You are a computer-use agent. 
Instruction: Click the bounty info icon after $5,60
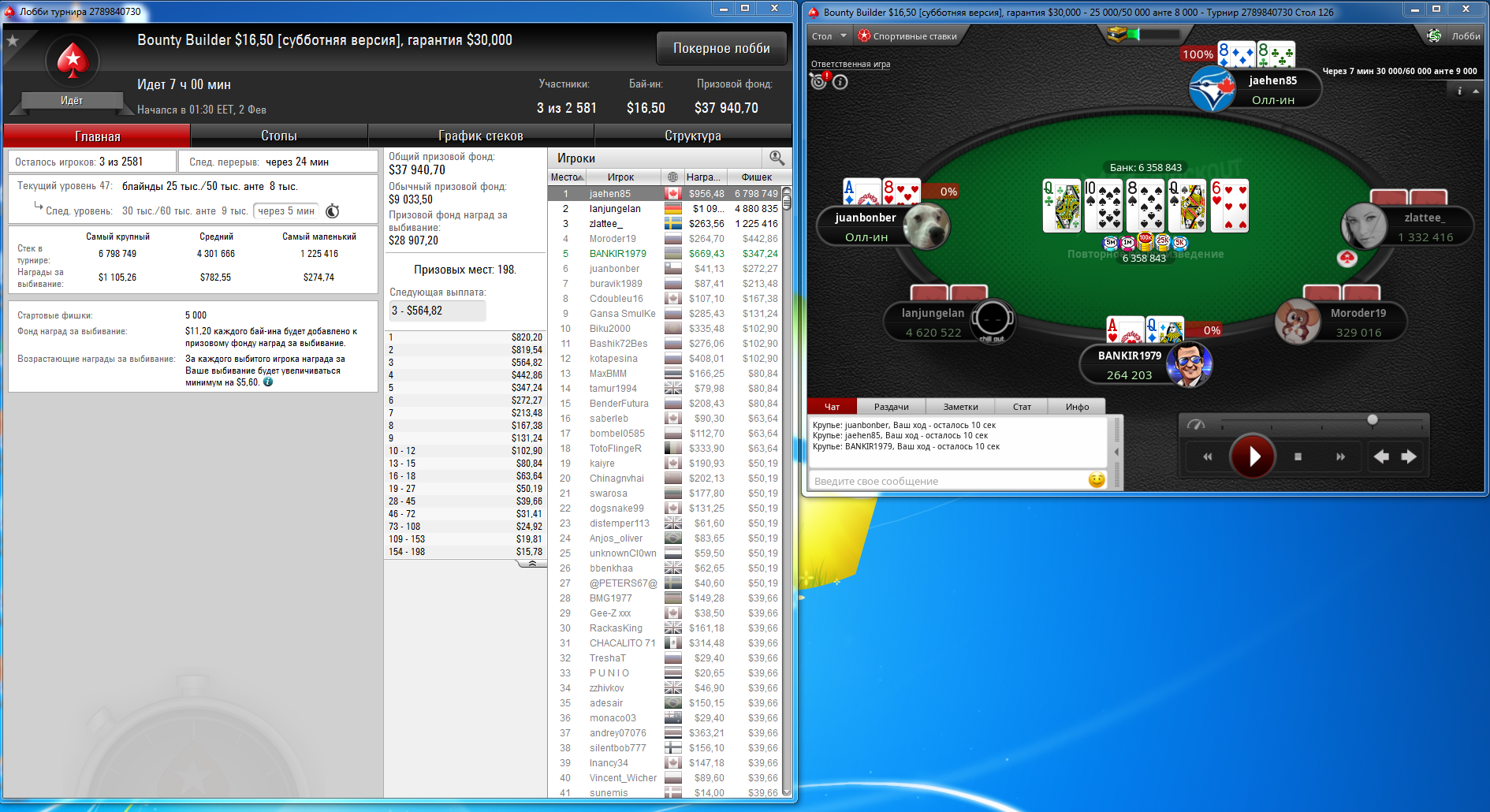pyautogui.click(x=268, y=382)
